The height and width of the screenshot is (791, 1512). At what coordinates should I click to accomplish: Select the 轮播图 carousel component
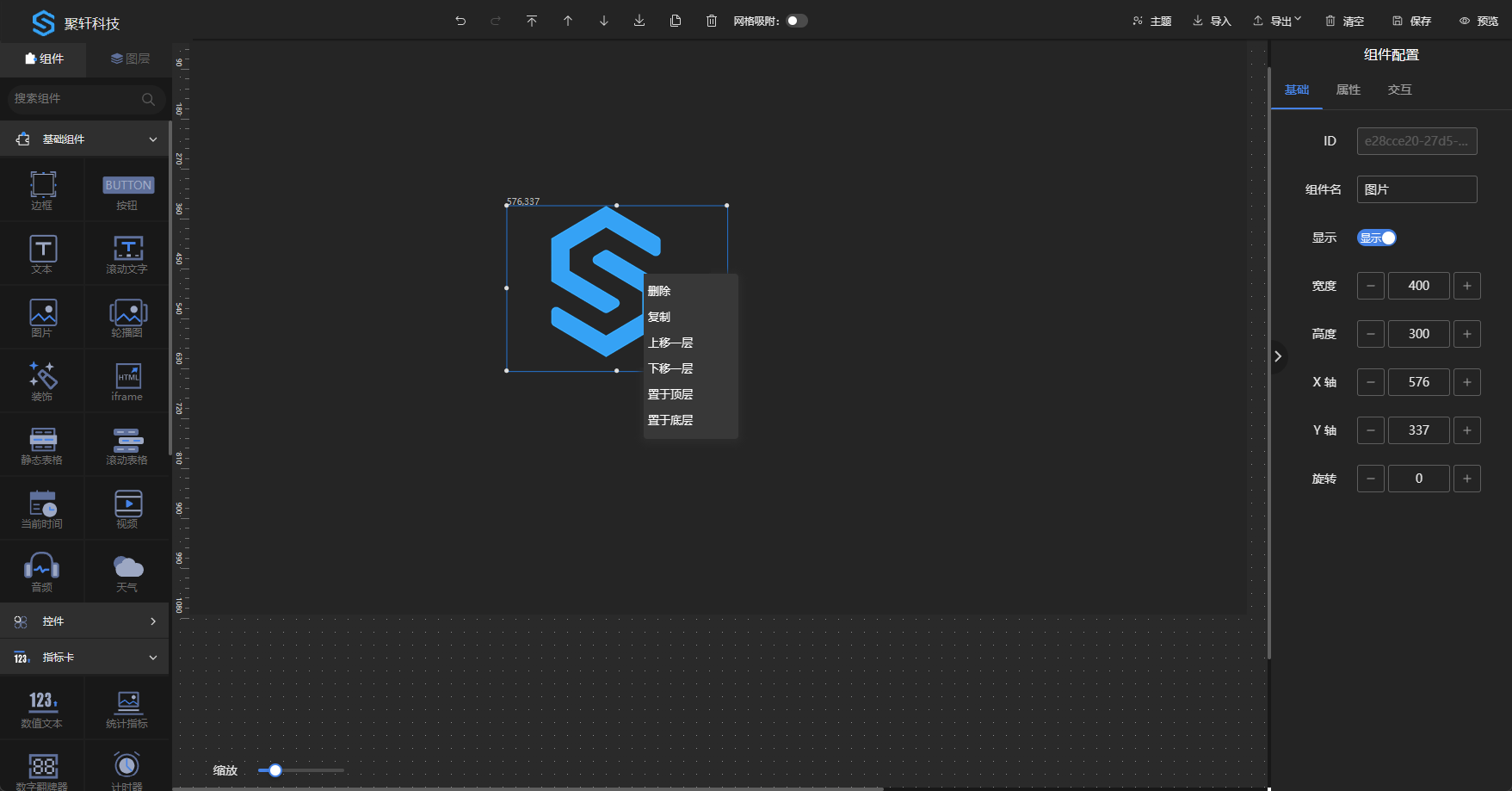(127, 318)
